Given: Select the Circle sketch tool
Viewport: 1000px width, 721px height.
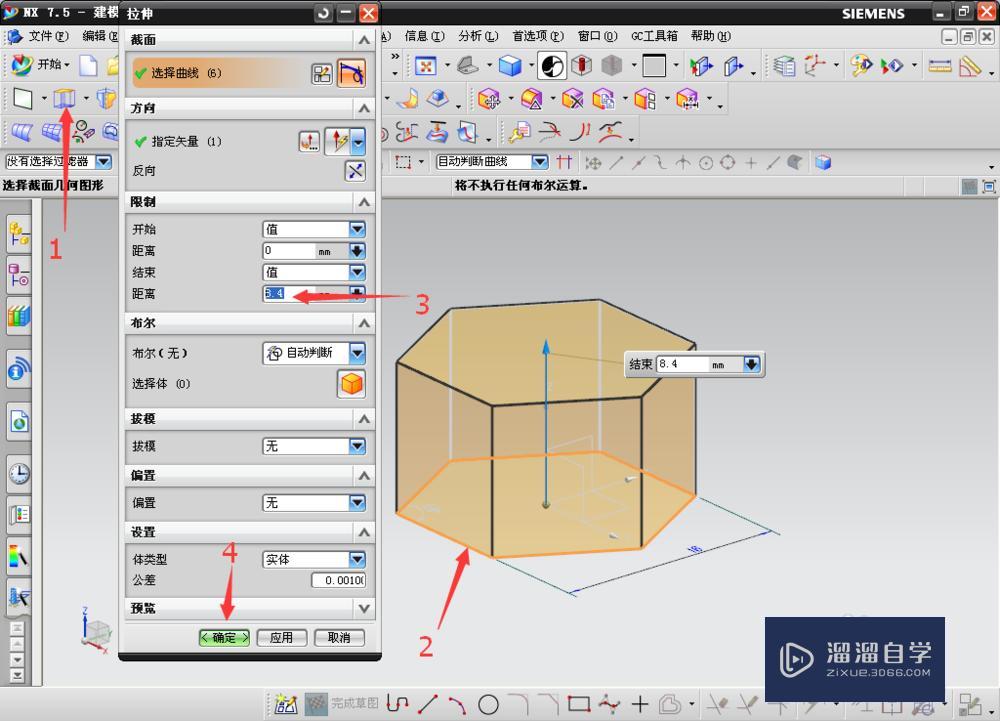Looking at the screenshot, I should [488, 704].
